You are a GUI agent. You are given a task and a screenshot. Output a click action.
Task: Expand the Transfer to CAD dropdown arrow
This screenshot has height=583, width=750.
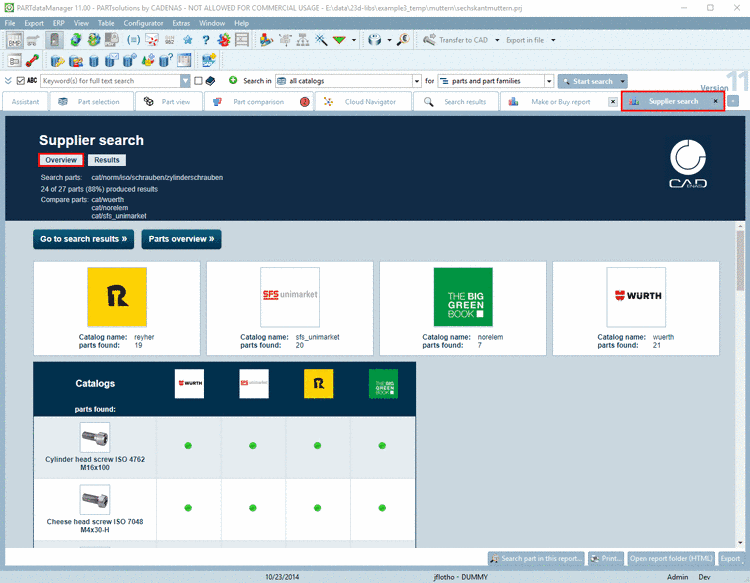(497, 40)
